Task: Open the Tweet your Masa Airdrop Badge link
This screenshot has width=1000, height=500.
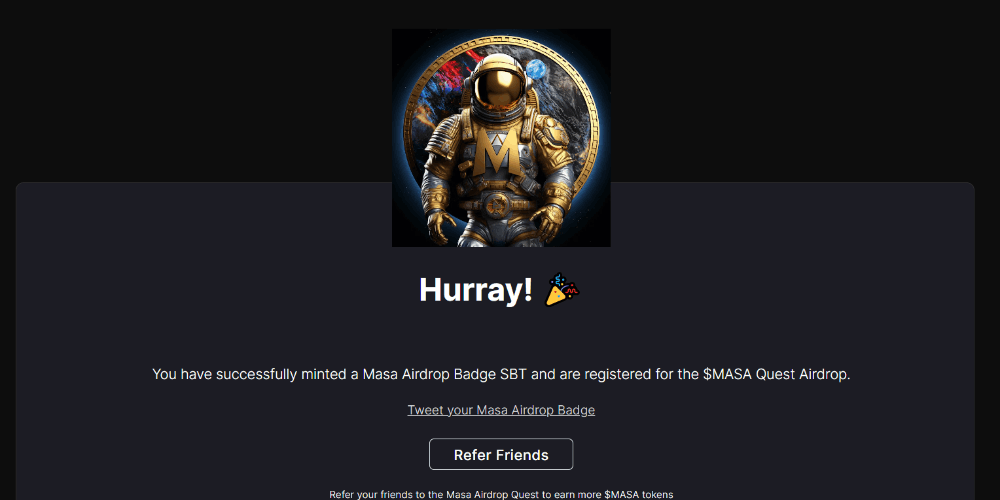Action: coord(501,409)
